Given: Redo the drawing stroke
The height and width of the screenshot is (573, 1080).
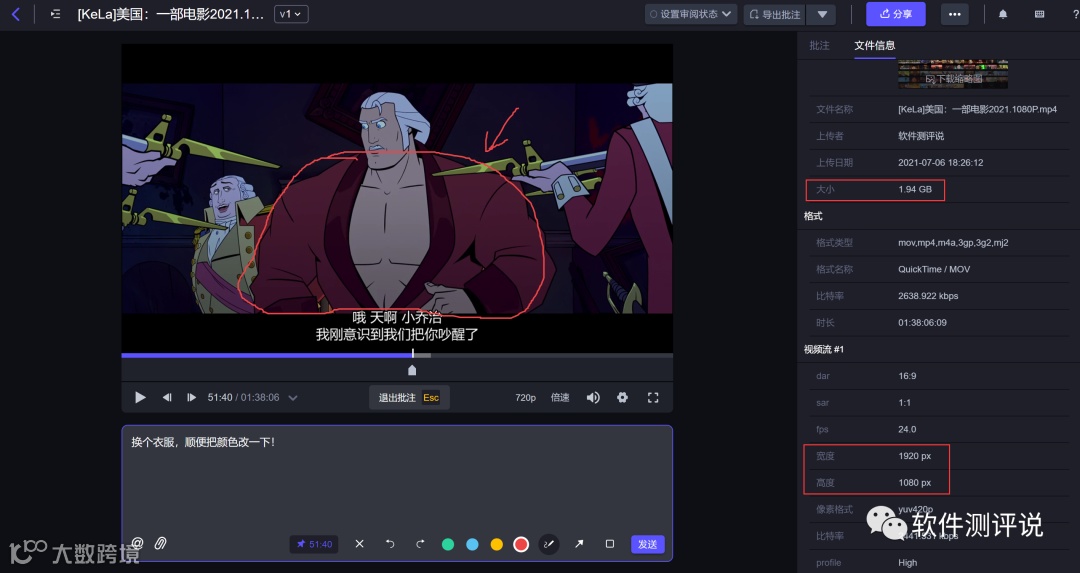Looking at the screenshot, I should [x=420, y=544].
